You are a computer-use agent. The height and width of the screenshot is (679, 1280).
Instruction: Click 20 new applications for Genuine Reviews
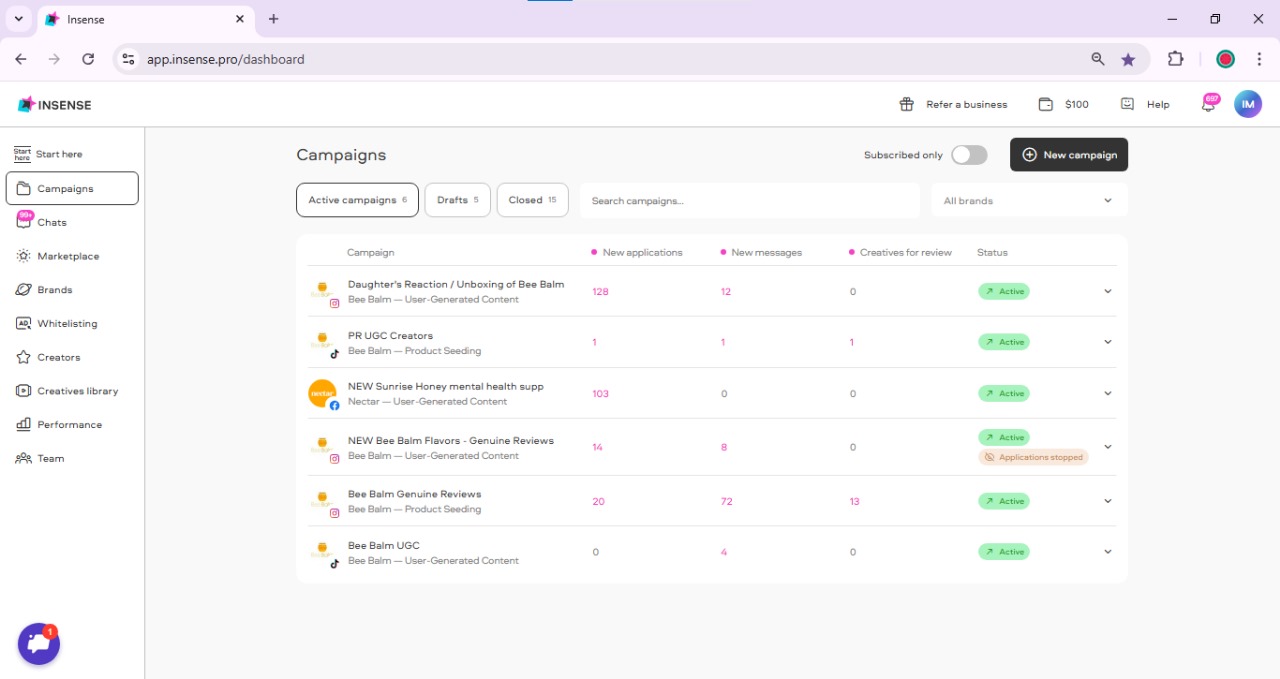[598, 501]
